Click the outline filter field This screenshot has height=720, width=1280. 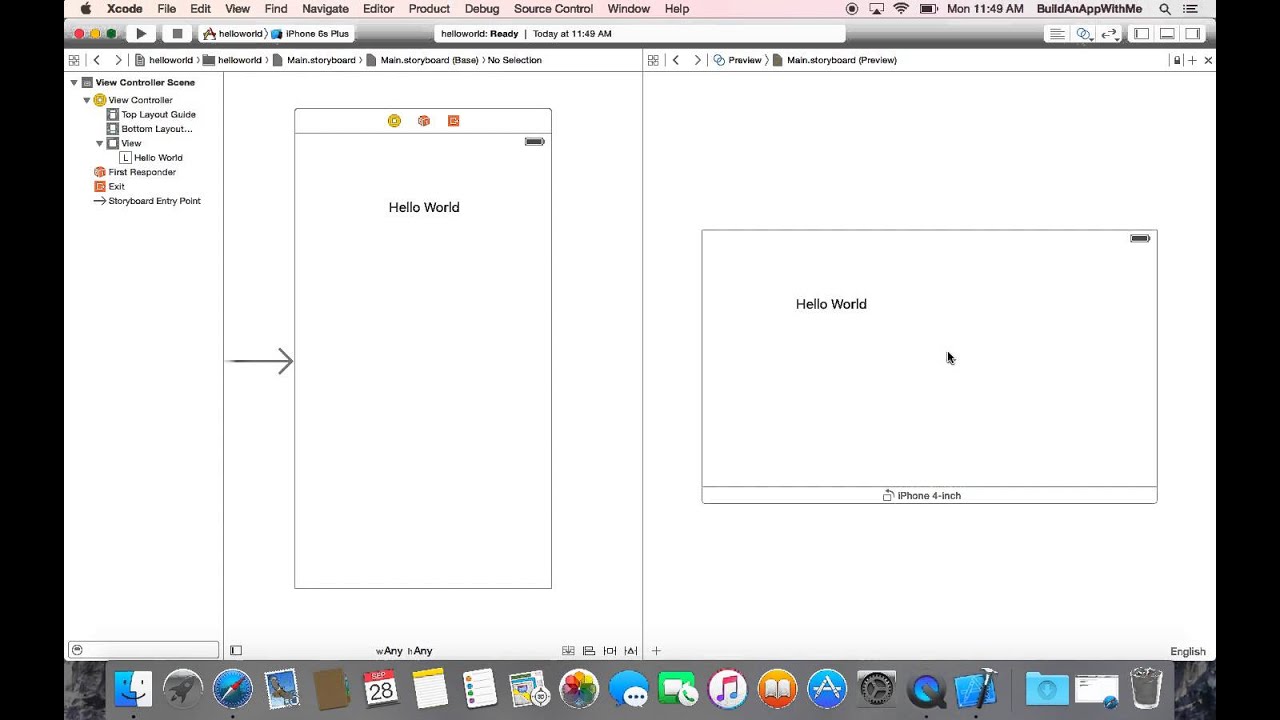click(143, 650)
